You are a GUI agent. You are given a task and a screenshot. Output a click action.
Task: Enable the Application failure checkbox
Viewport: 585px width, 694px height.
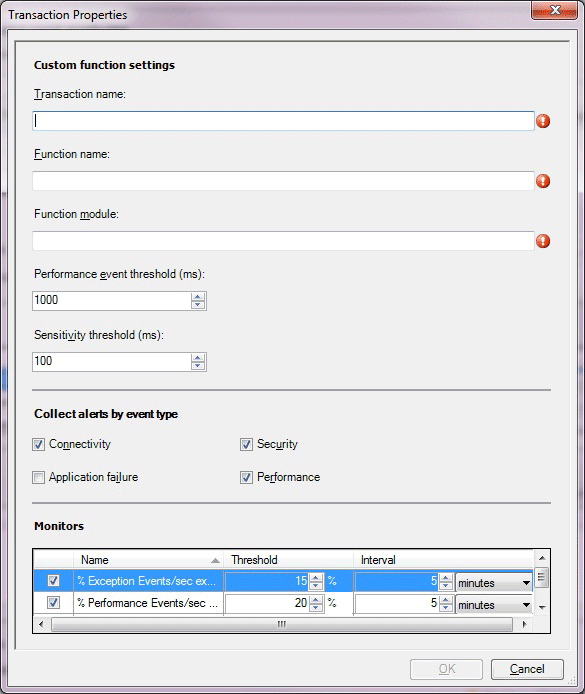point(38,478)
